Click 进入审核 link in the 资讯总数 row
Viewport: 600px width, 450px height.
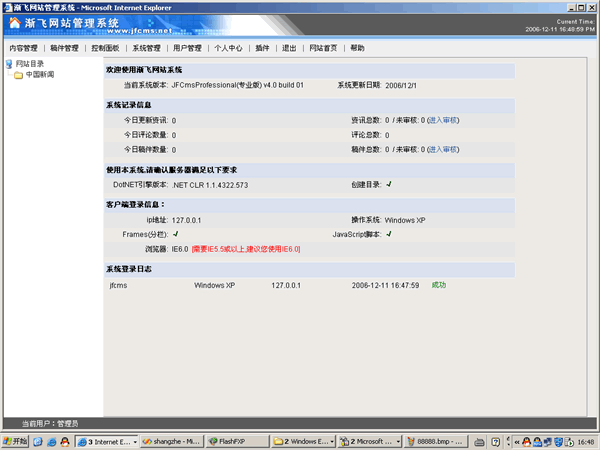(443, 120)
